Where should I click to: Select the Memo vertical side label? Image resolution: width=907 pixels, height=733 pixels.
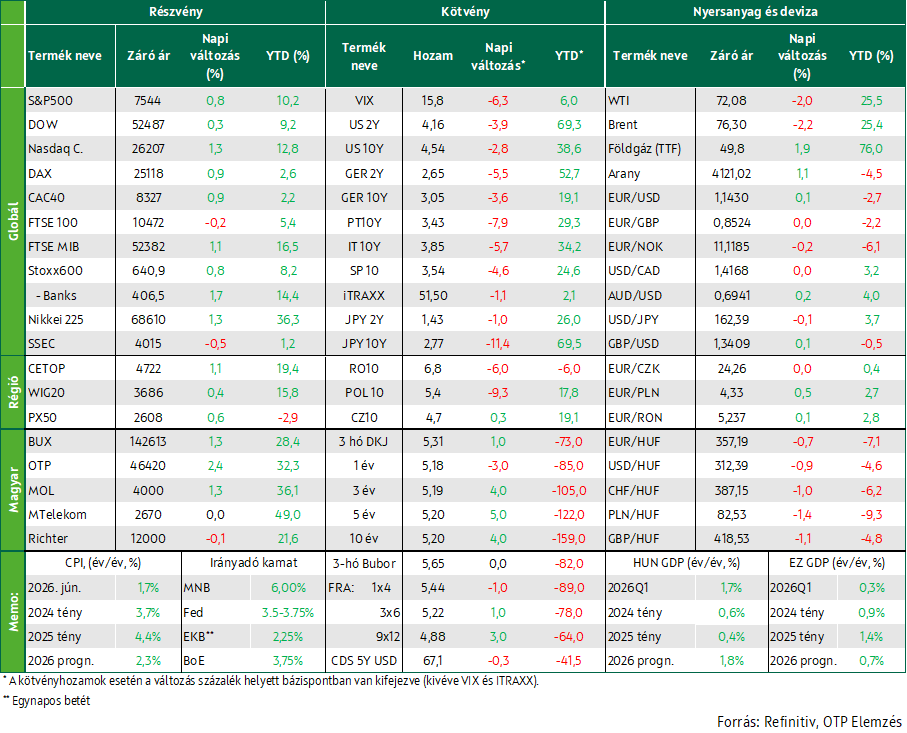[13, 612]
